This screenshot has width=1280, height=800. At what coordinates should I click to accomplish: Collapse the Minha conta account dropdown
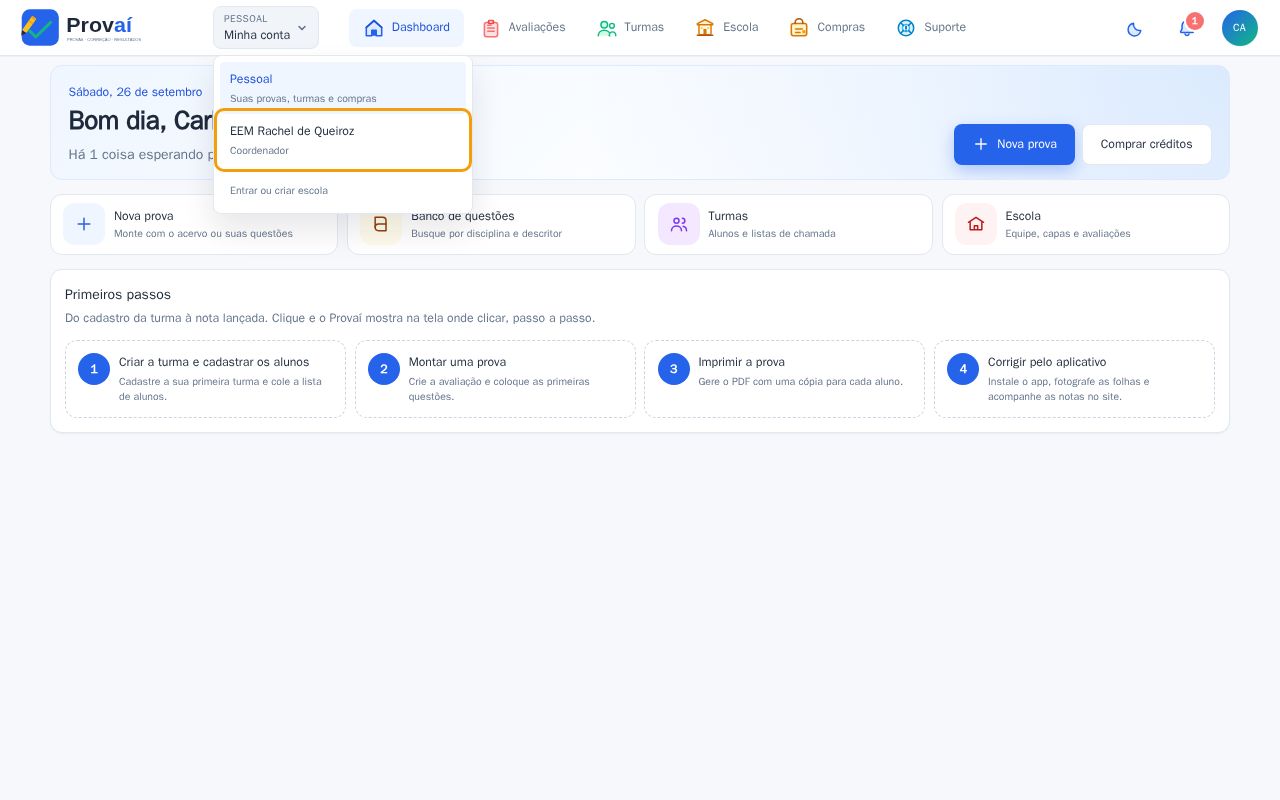266,28
